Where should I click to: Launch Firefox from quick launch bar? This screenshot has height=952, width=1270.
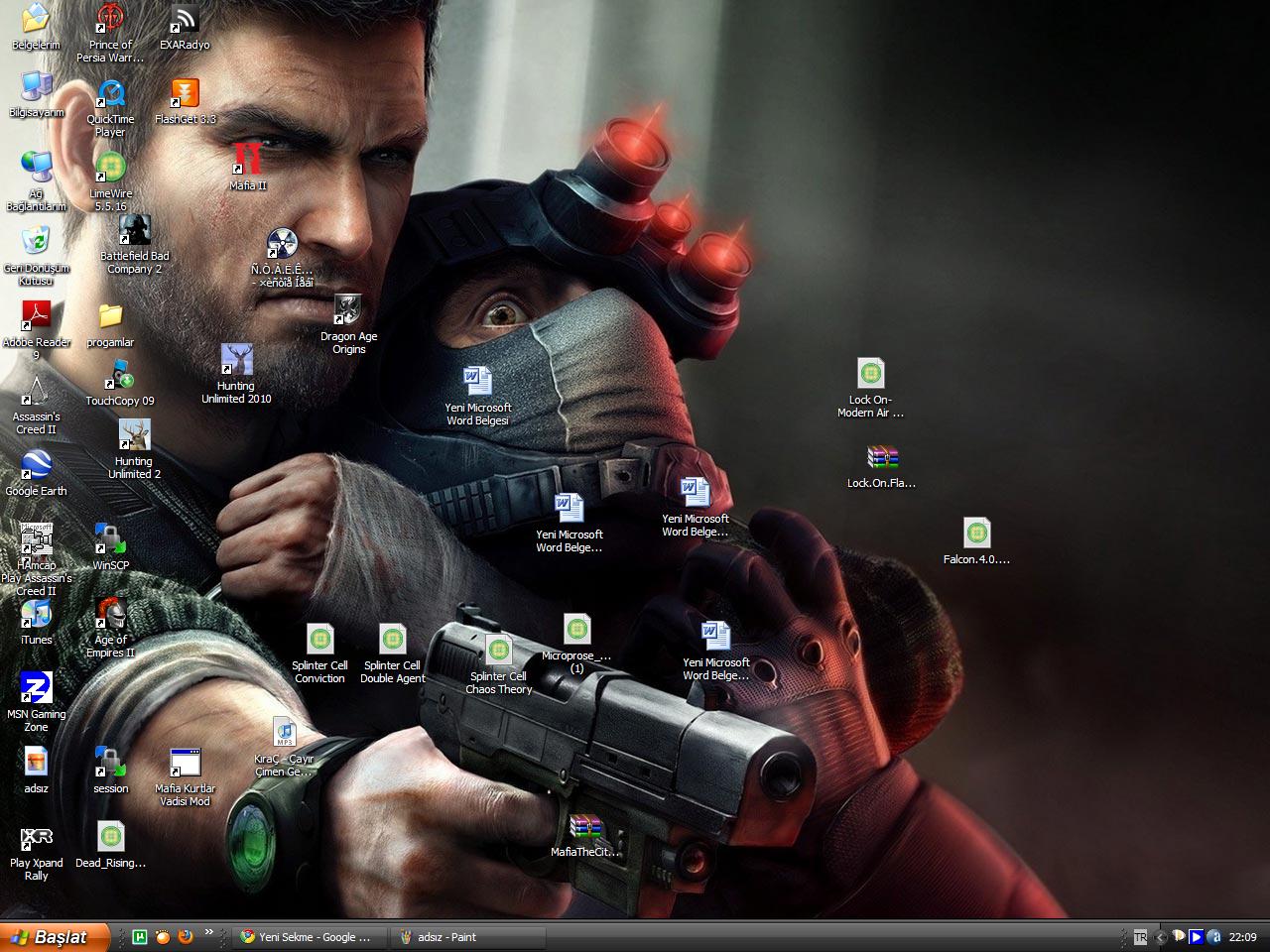coord(185,936)
